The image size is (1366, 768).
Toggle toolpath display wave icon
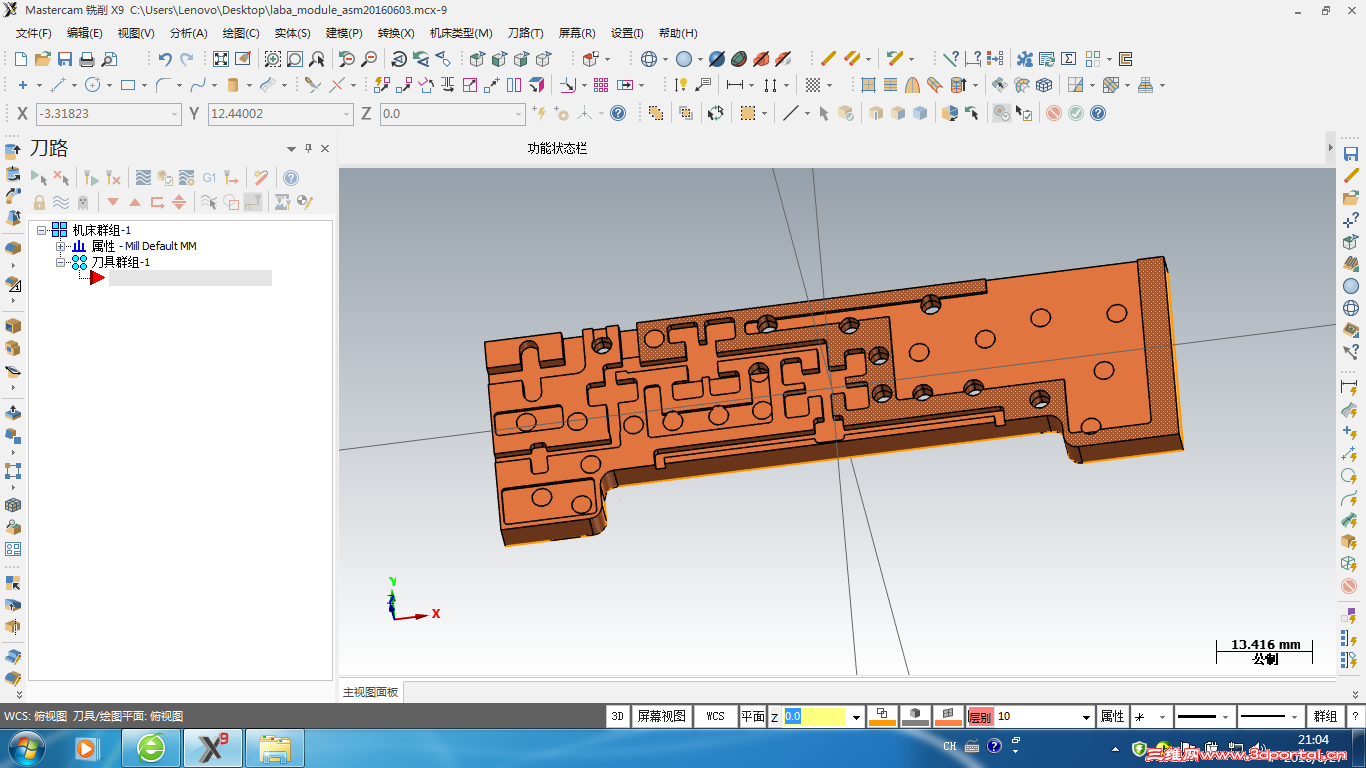point(61,202)
